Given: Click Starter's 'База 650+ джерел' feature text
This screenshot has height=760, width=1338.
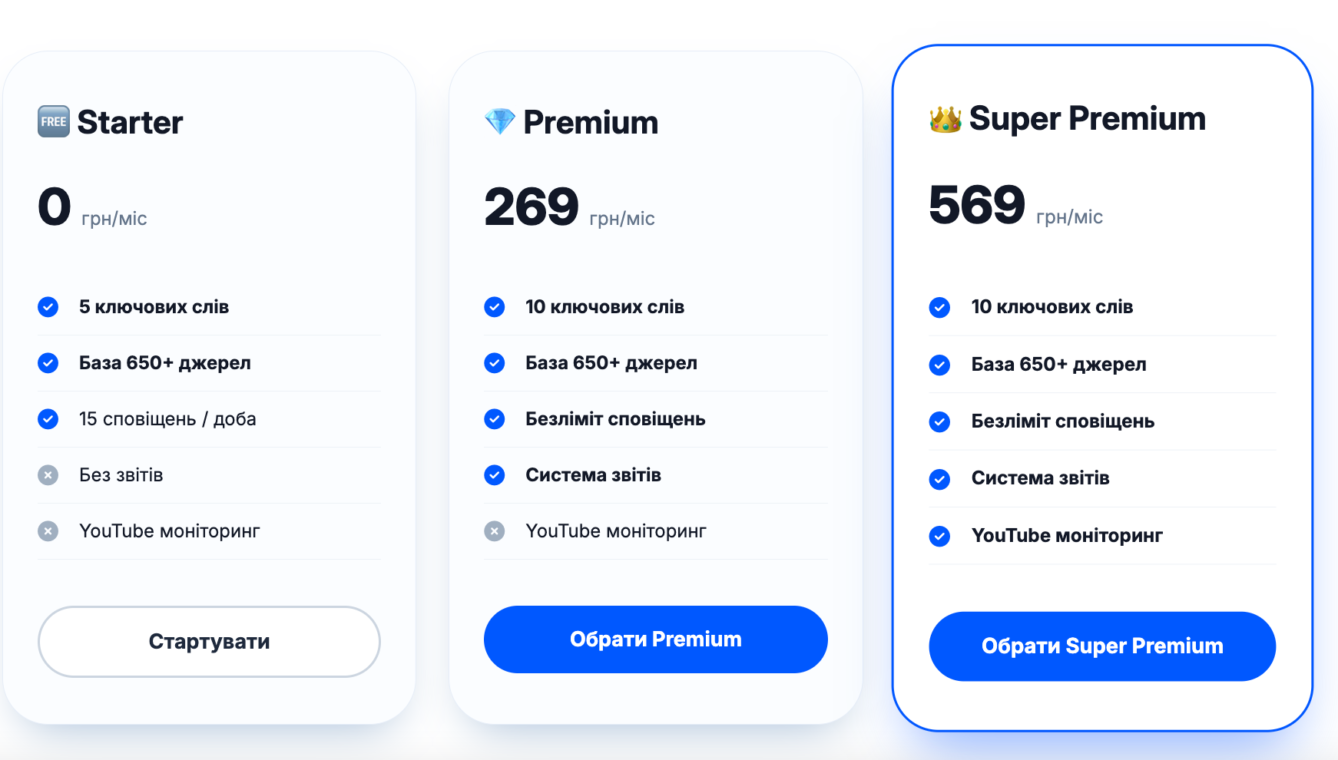Looking at the screenshot, I should (165, 363).
